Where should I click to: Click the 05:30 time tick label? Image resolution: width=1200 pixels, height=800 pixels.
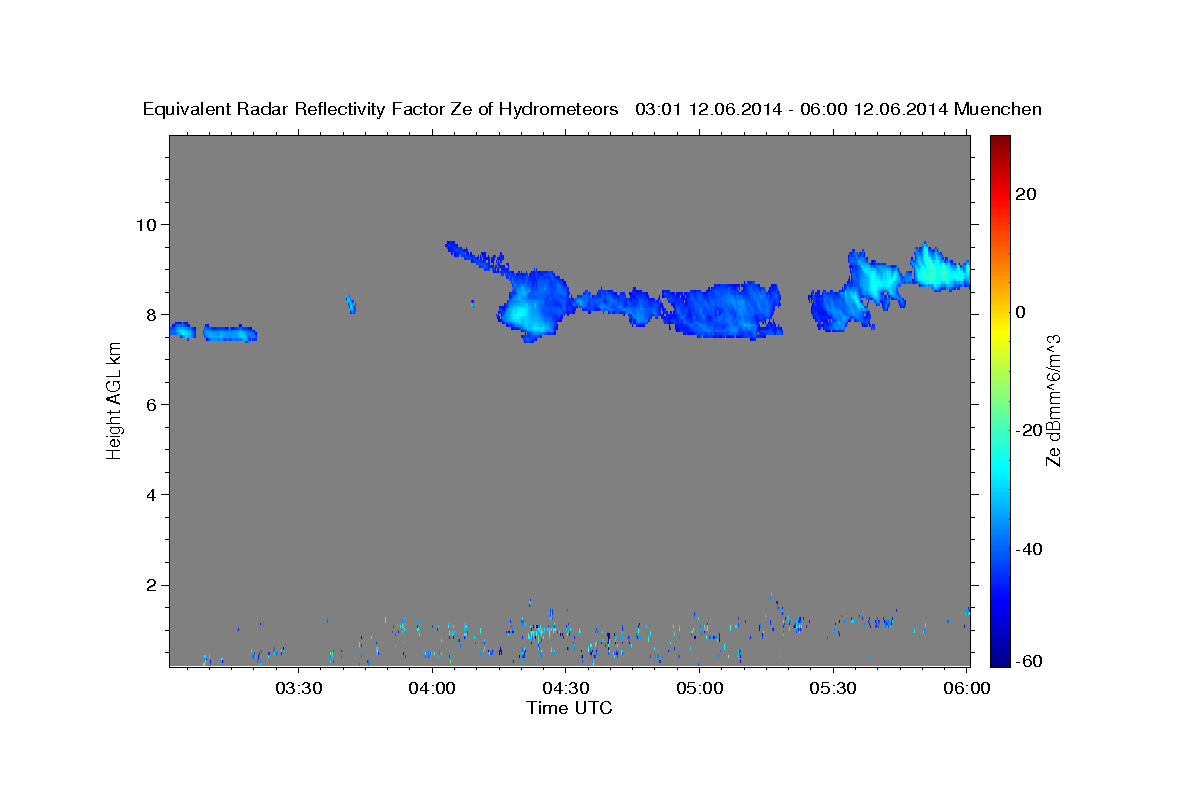click(x=834, y=688)
